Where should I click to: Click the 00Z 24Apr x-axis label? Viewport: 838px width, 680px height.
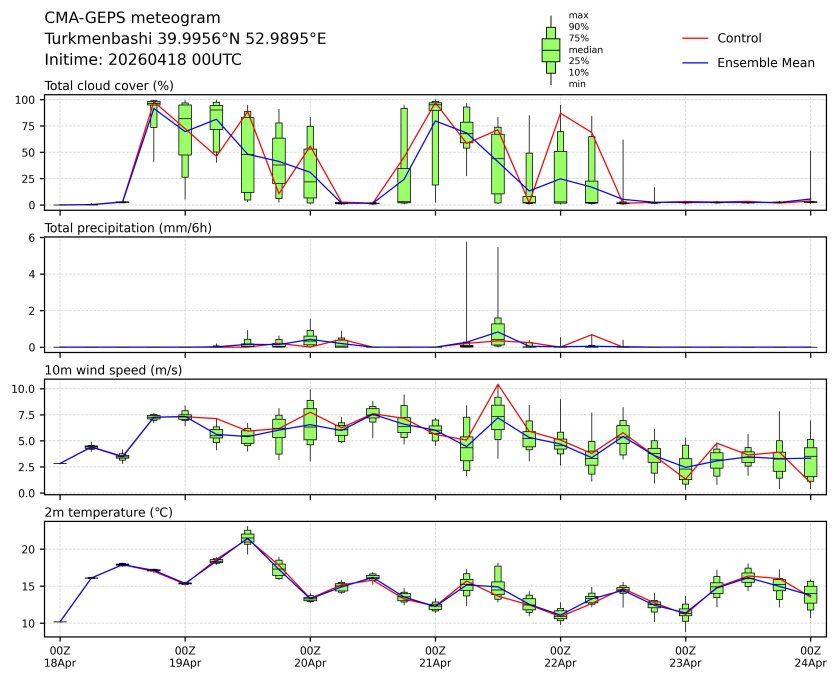click(x=809, y=656)
